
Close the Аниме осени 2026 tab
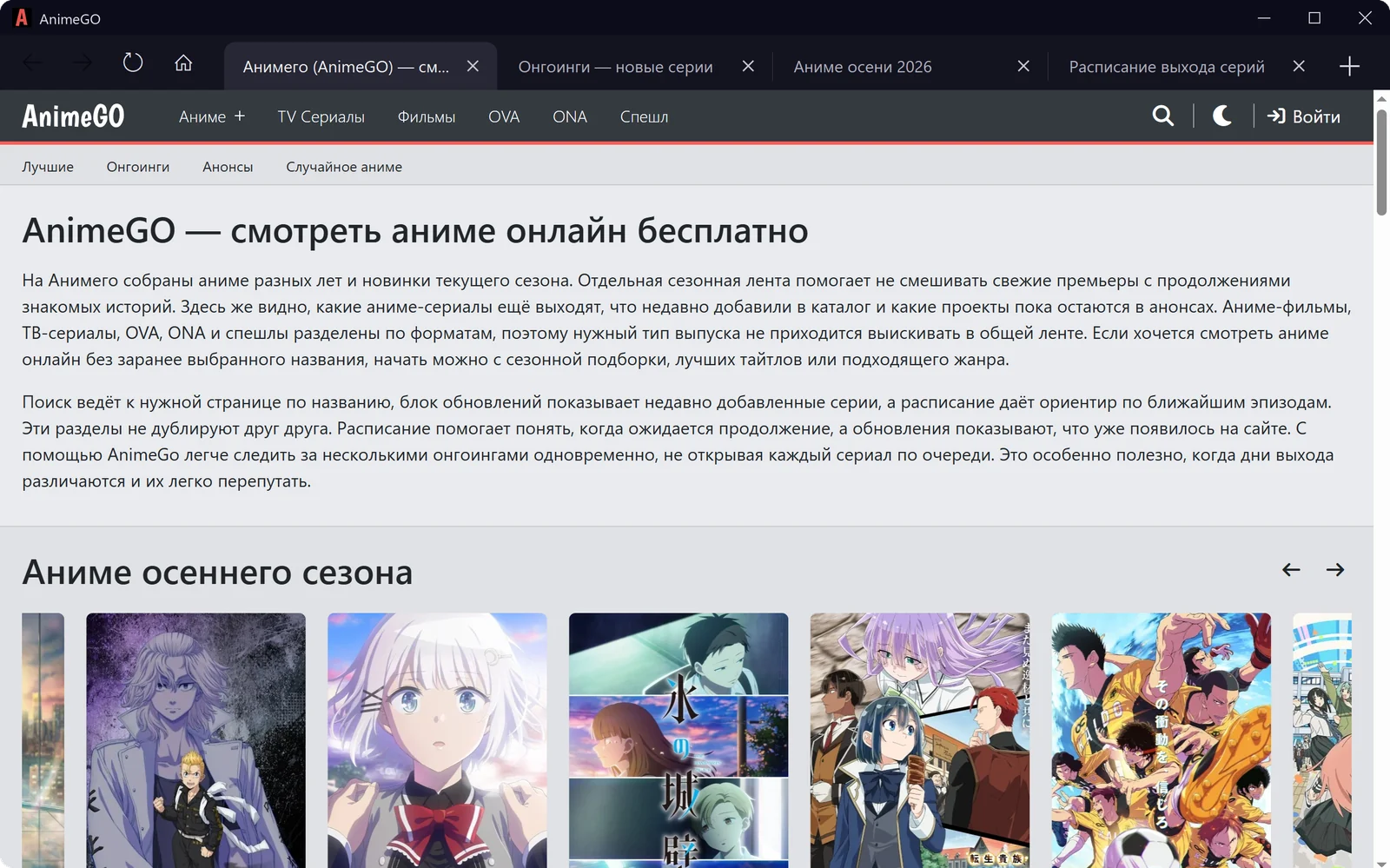coord(1023,66)
